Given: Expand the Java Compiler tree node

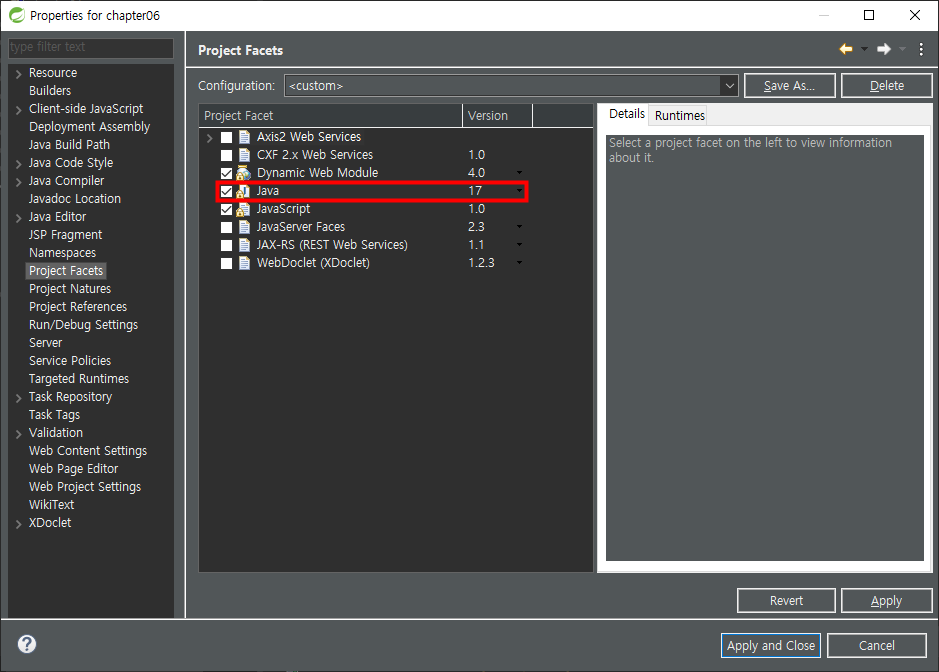Looking at the screenshot, I should [19, 181].
